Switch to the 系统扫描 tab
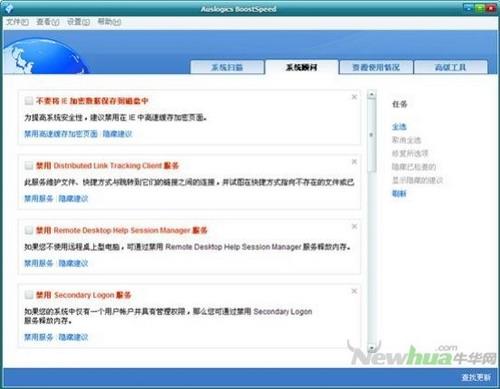The width and height of the screenshot is (500, 389). tap(227, 67)
